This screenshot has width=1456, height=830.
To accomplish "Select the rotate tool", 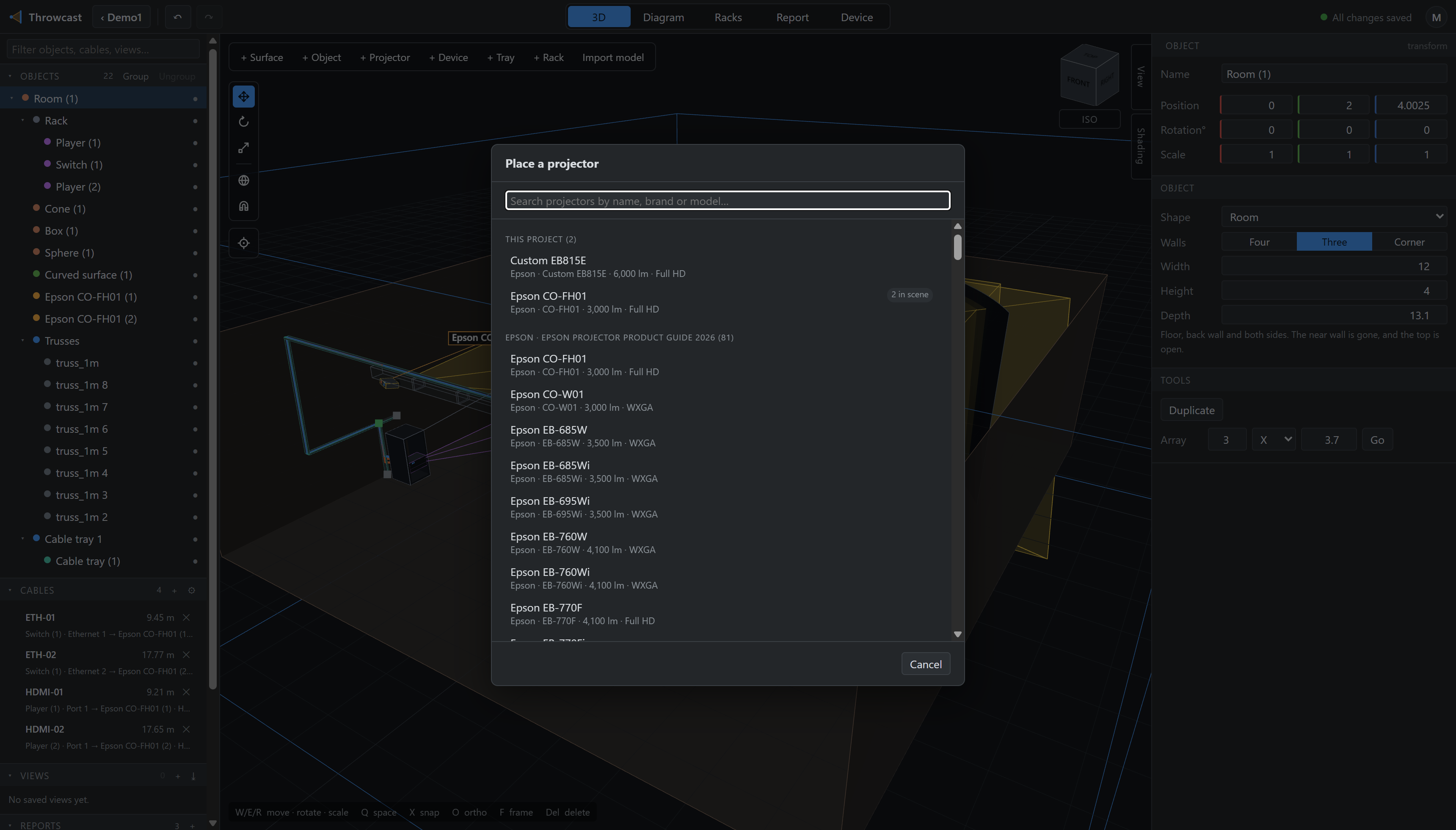I will point(243,122).
